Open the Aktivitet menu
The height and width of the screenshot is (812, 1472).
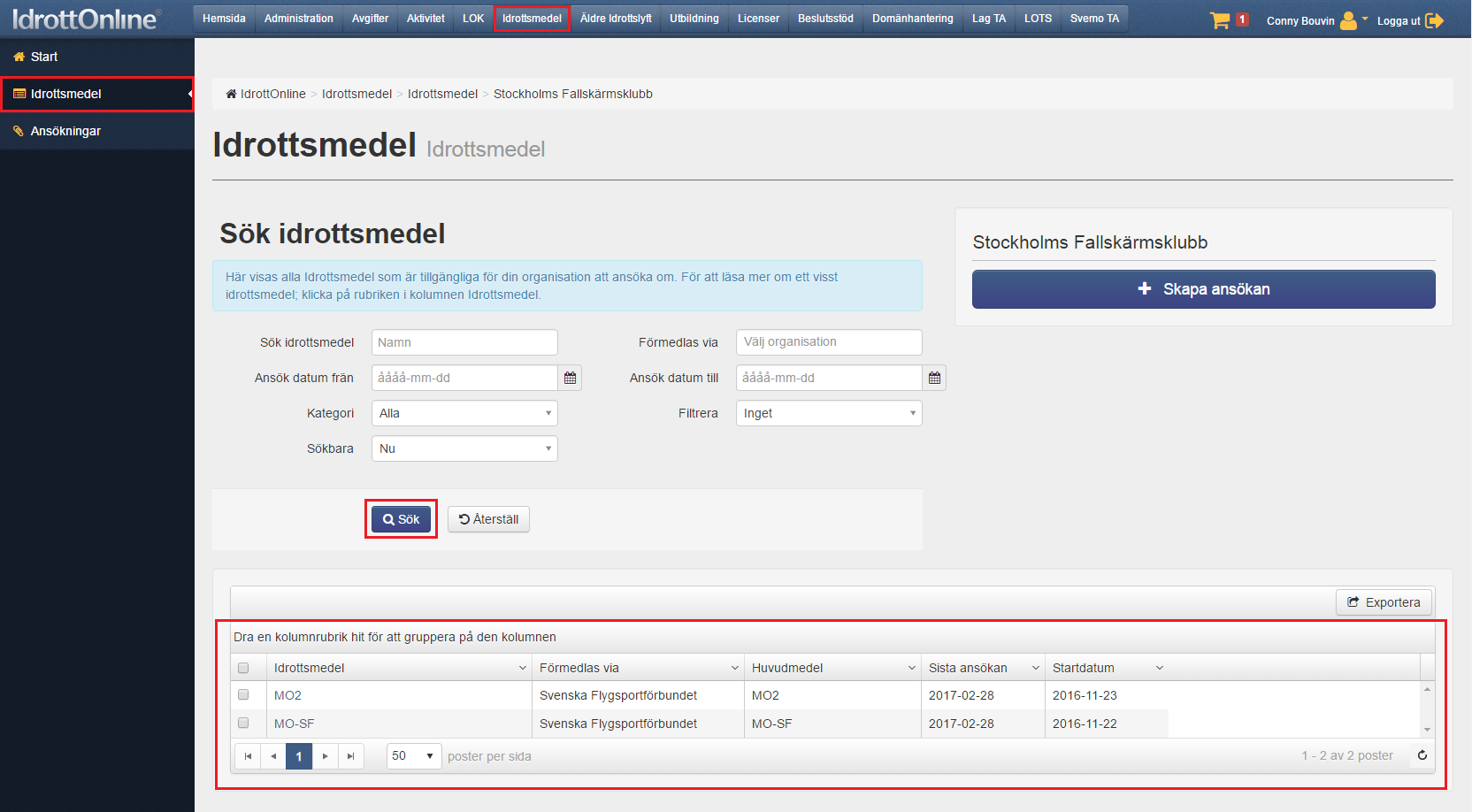tap(425, 19)
